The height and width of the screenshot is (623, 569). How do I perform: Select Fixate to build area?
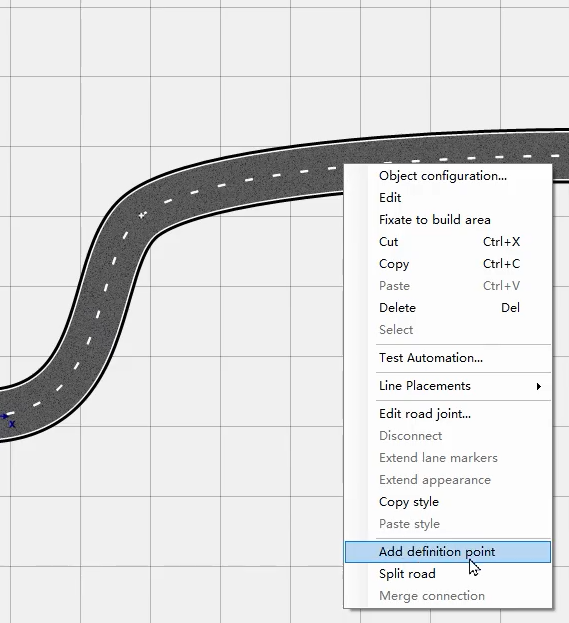coord(448,220)
